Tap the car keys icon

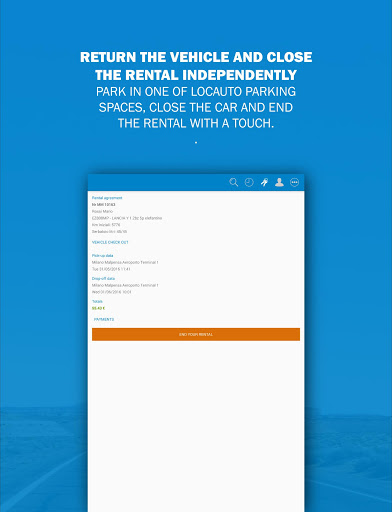[264, 182]
